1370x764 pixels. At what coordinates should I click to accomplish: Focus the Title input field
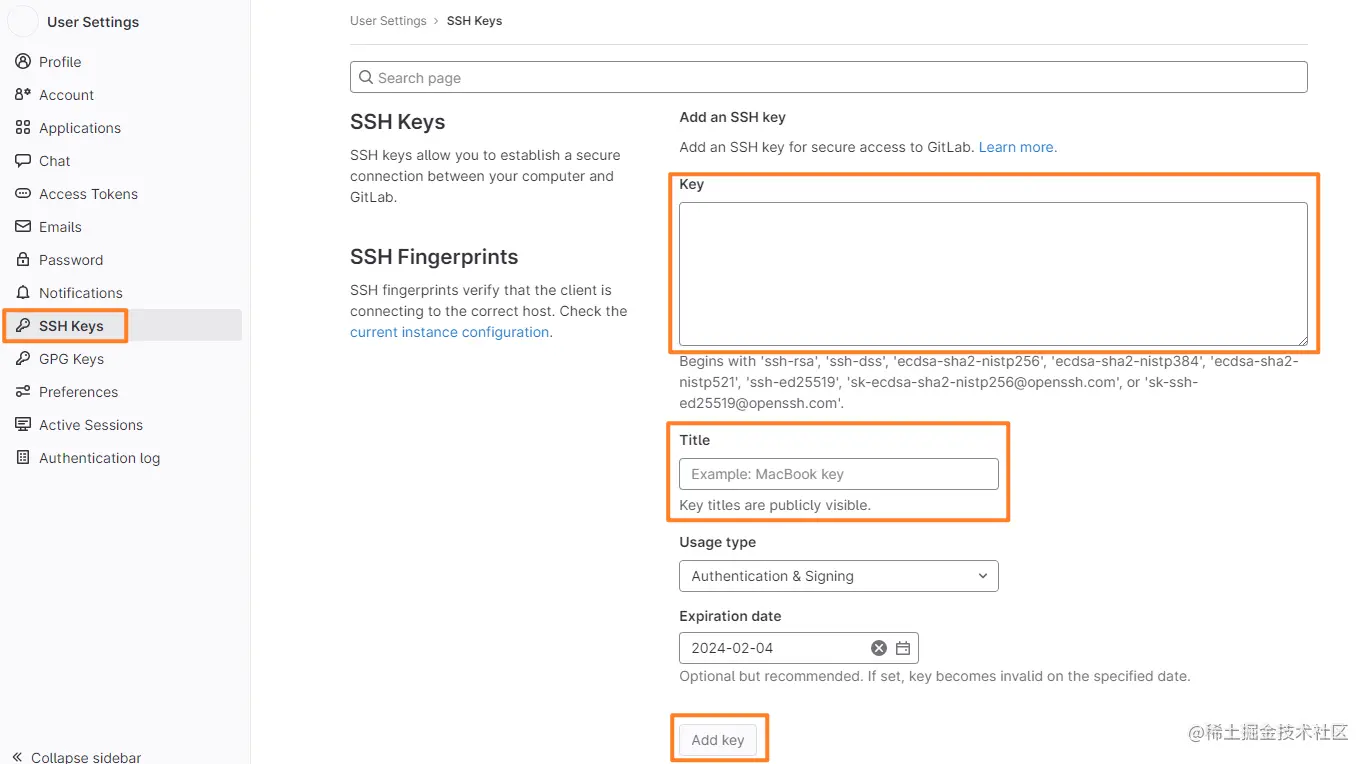tap(839, 474)
